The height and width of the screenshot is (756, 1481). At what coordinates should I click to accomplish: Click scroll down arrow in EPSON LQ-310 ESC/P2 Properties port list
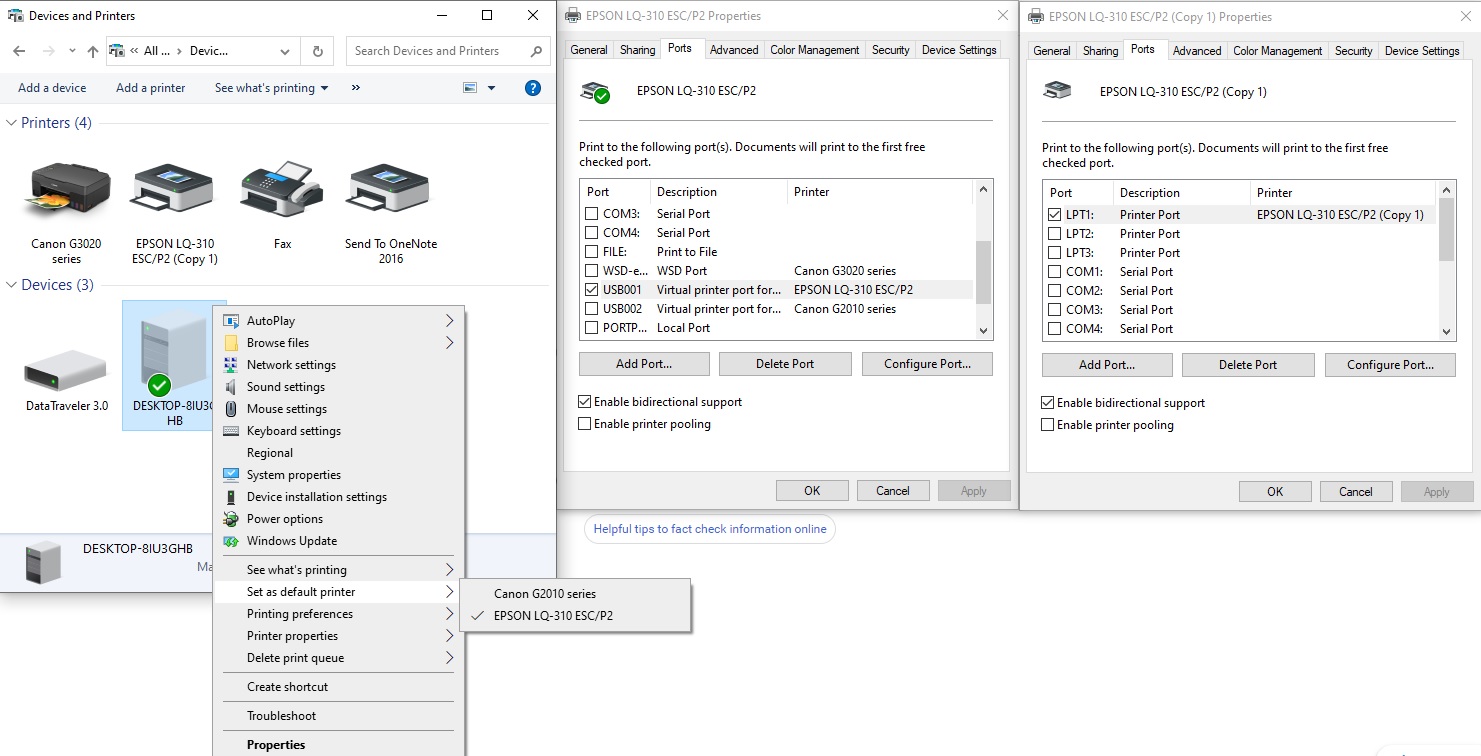coord(983,330)
